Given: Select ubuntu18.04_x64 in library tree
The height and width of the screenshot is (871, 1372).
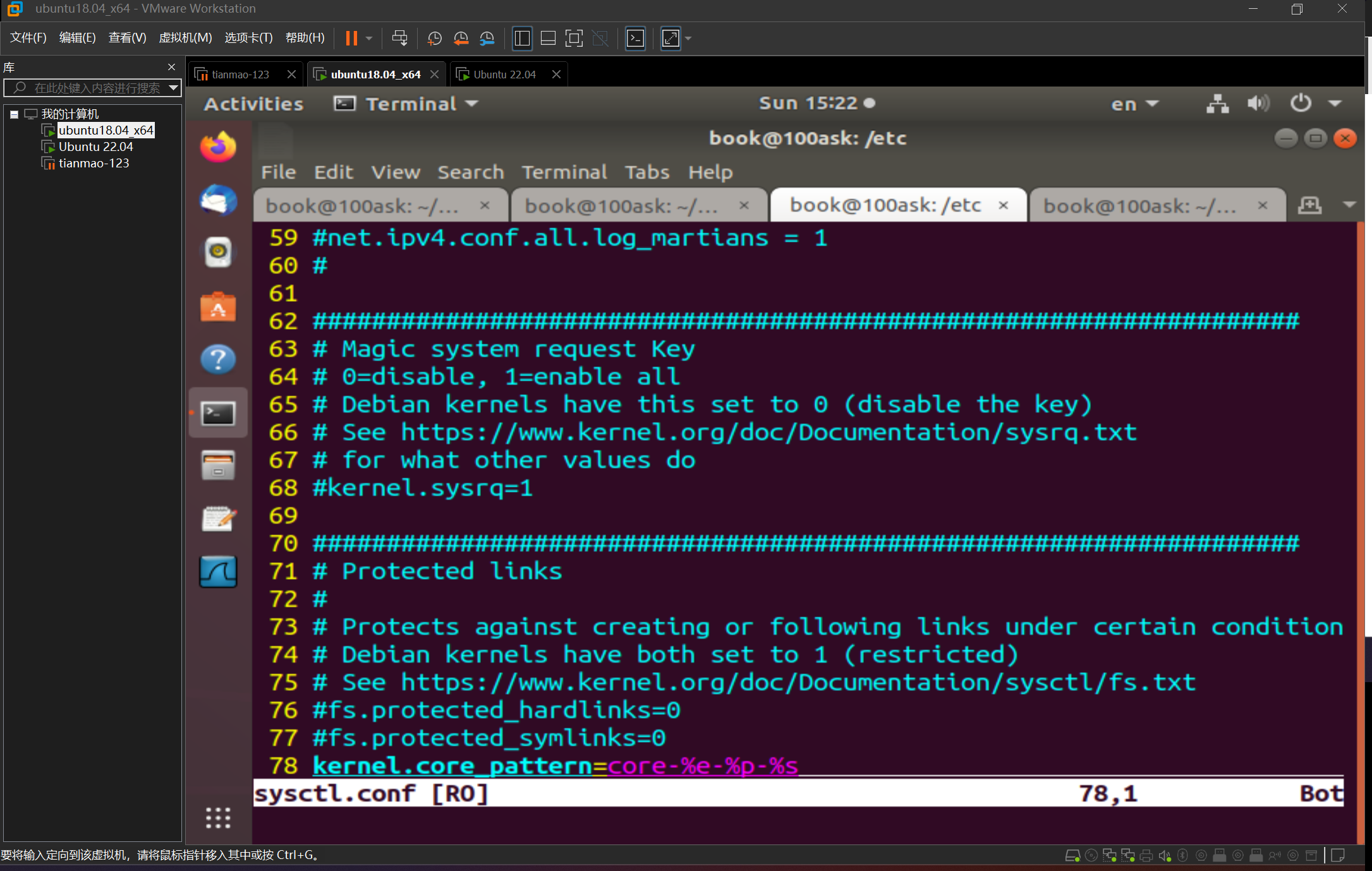Looking at the screenshot, I should pyautogui.click(x=106, y=130).
